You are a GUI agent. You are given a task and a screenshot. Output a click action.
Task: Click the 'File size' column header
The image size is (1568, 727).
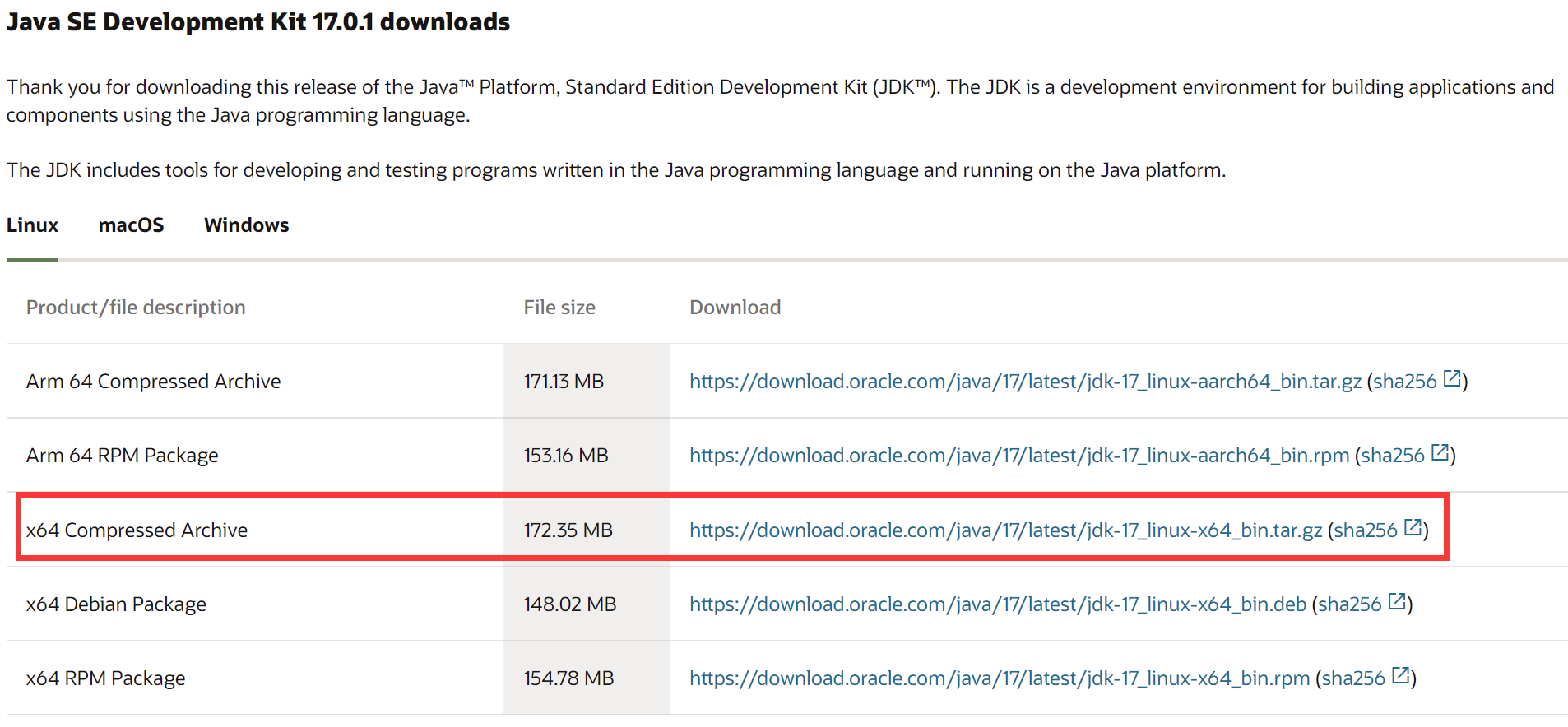559,308
